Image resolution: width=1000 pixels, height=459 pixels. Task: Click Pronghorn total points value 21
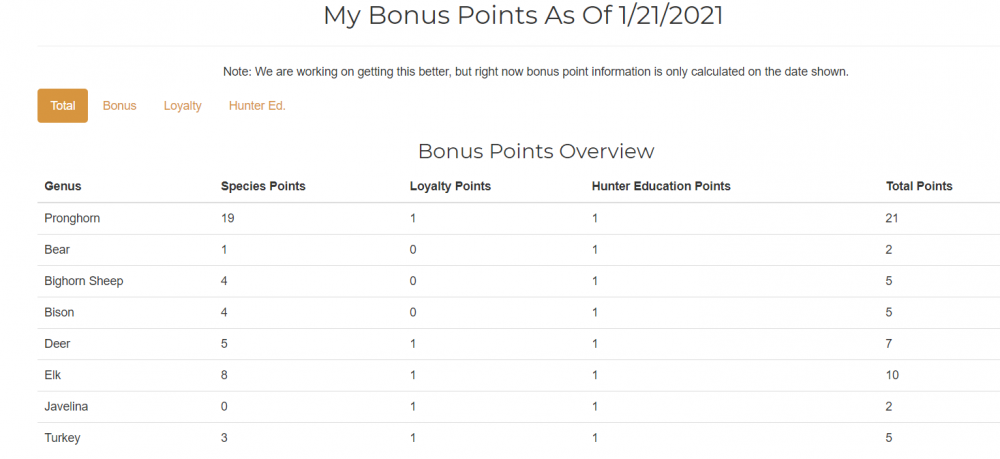point(893,218)
